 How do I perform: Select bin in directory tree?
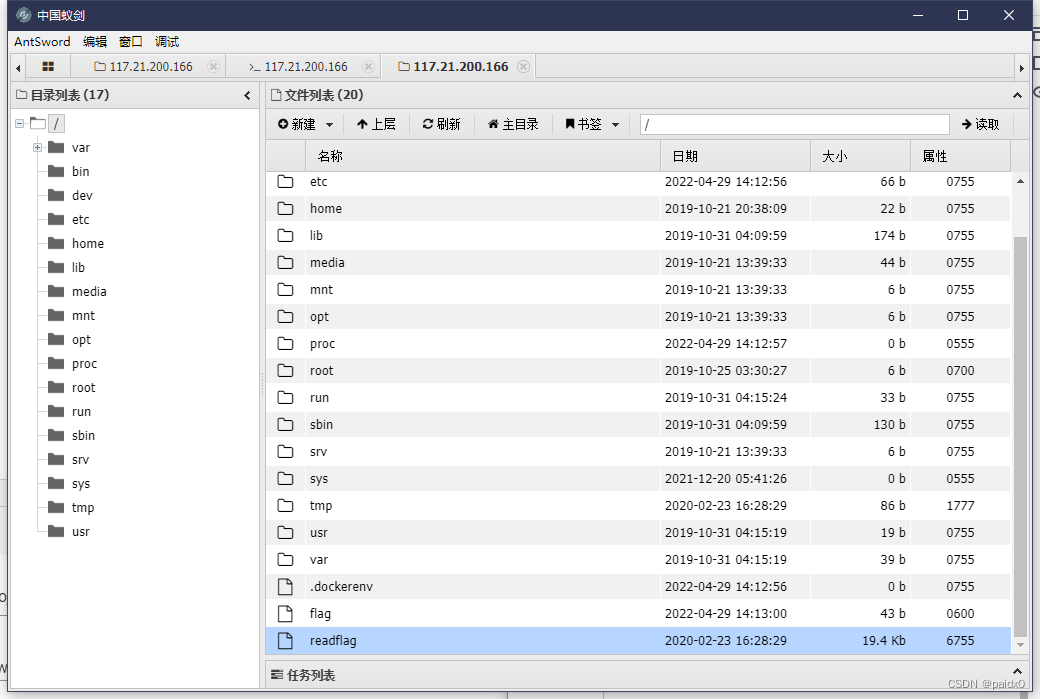pos(80,171)
